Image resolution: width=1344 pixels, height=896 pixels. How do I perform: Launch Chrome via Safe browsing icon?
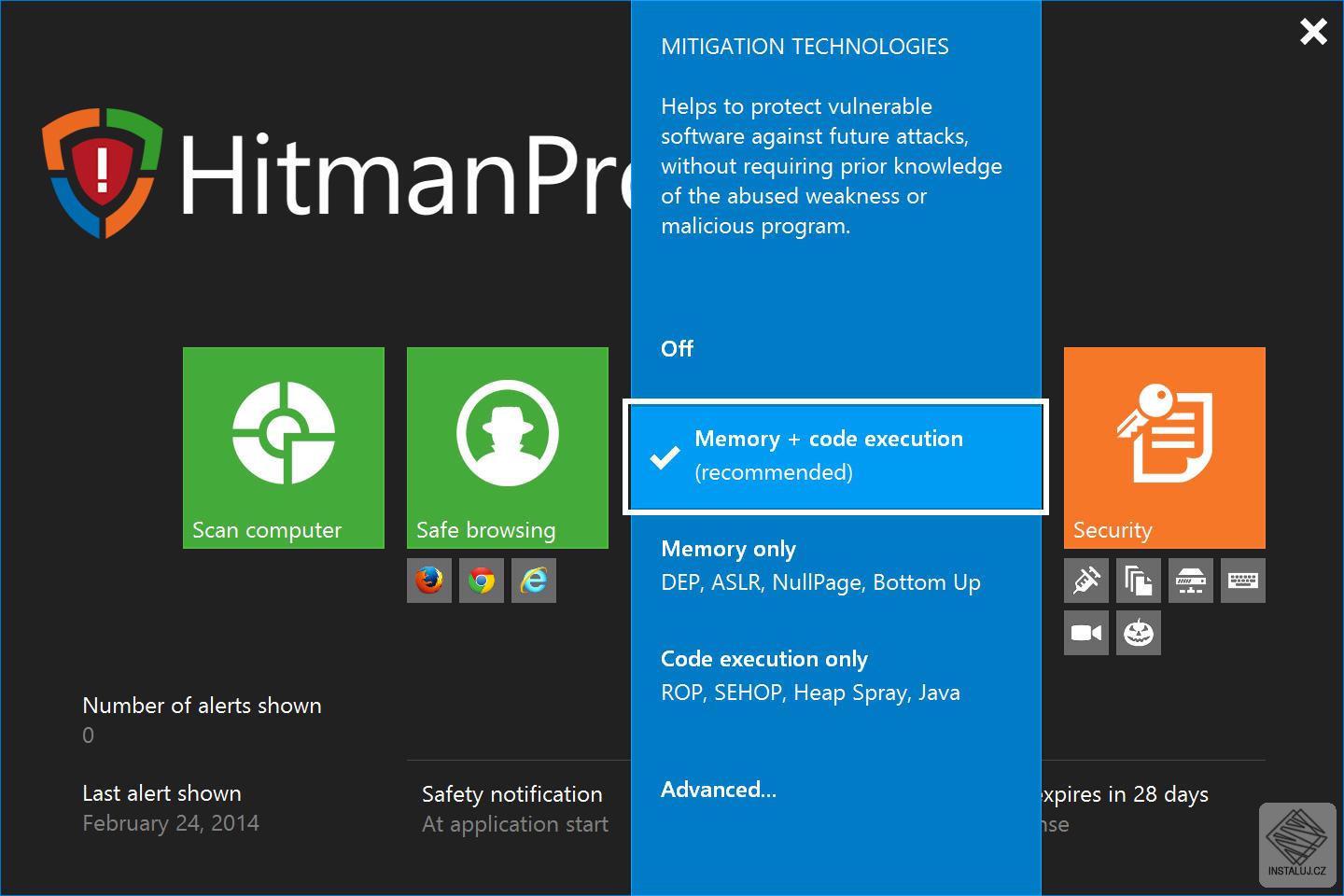481,580
